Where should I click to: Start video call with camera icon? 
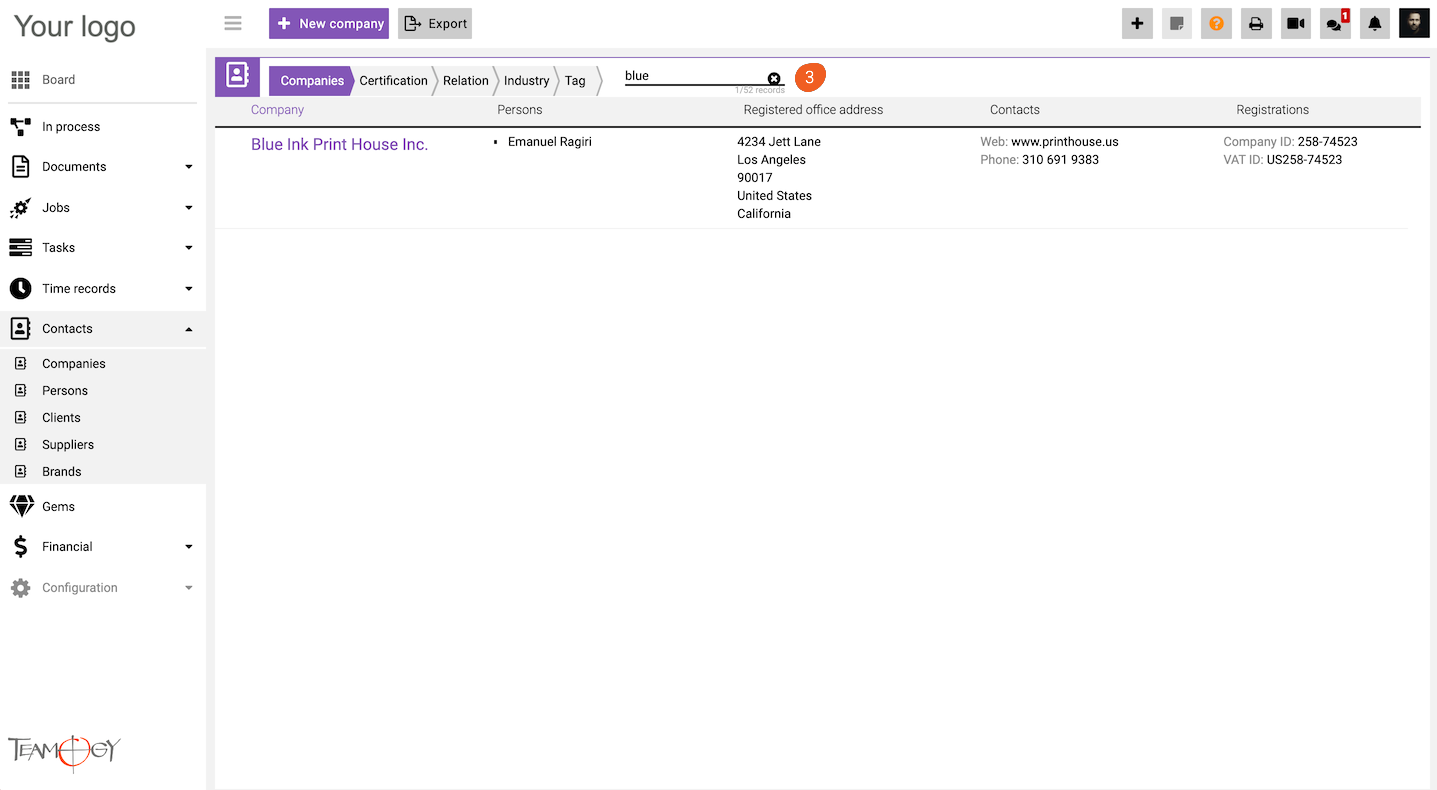click(1296, 24)
